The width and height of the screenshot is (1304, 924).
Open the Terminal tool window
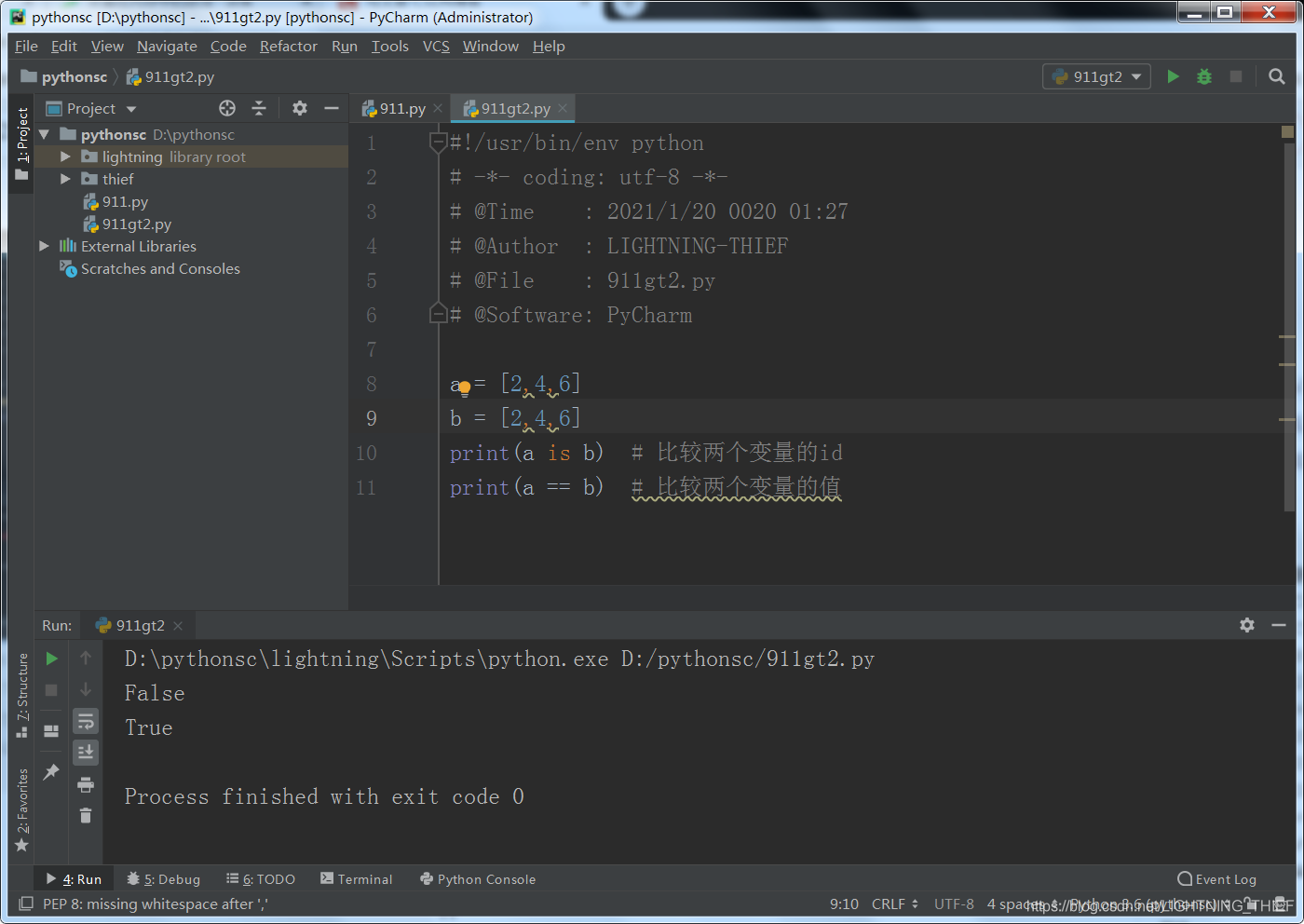[356, 878]
